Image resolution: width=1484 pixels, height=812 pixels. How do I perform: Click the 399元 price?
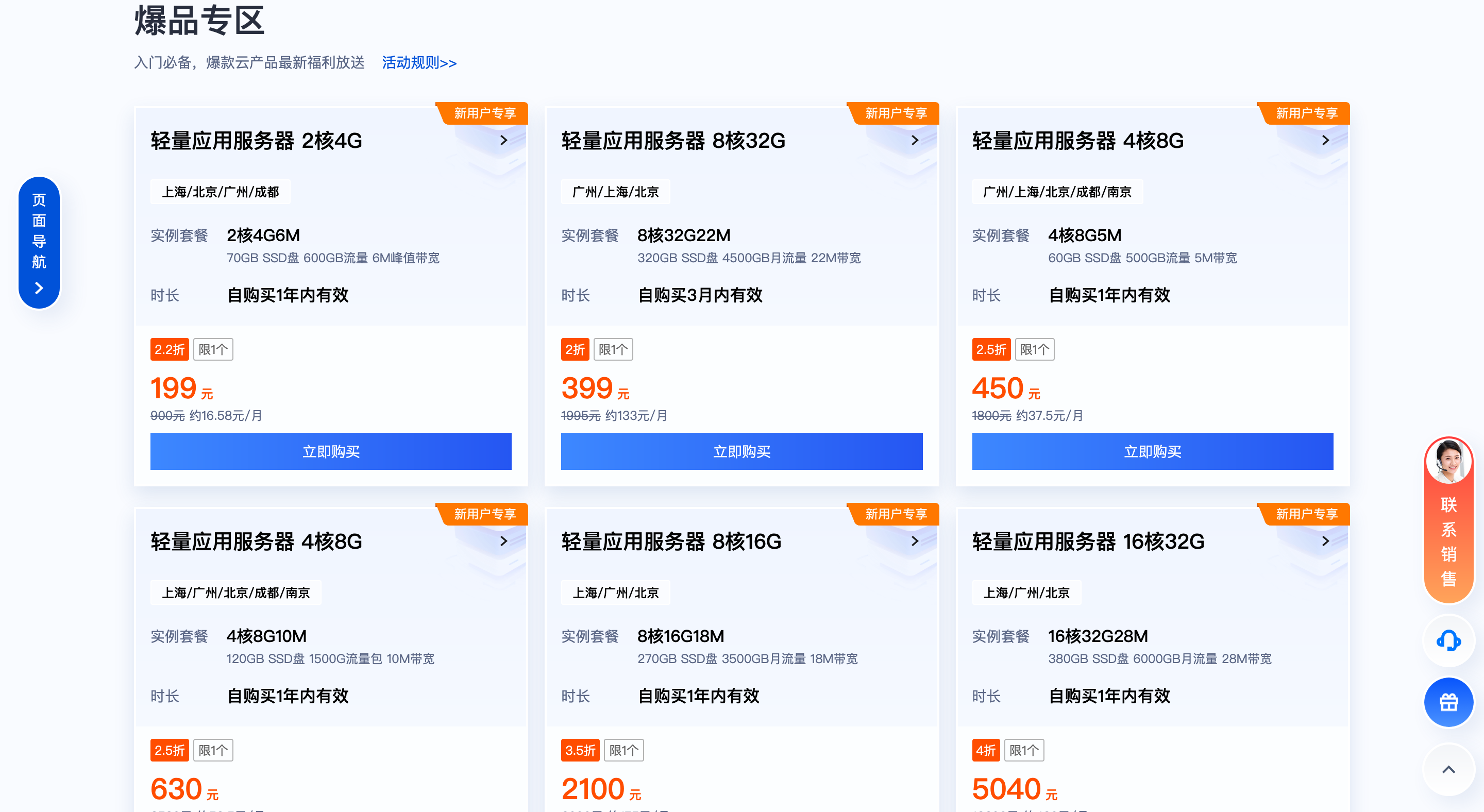click(595, 388)
